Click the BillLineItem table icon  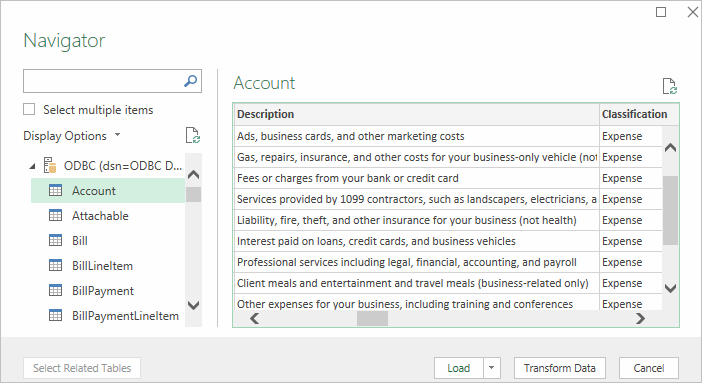click(x=56, y=266)
